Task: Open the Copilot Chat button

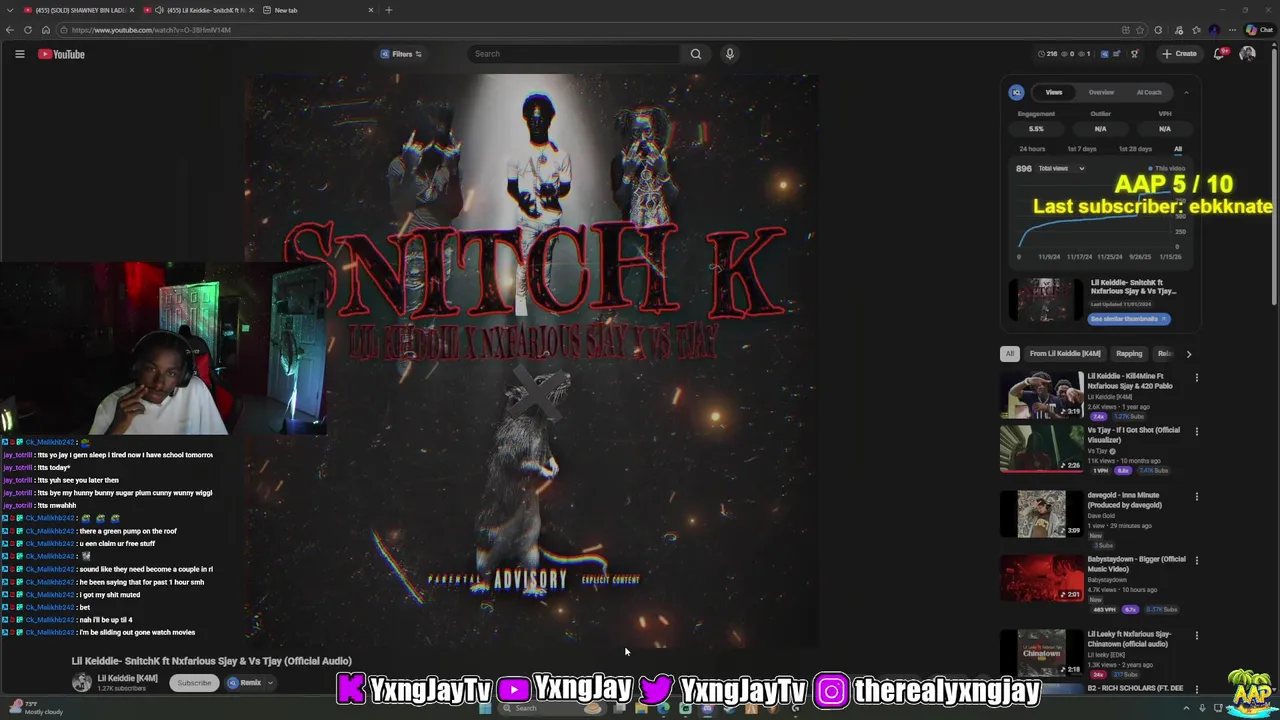Action: (x=1262, y=30)
